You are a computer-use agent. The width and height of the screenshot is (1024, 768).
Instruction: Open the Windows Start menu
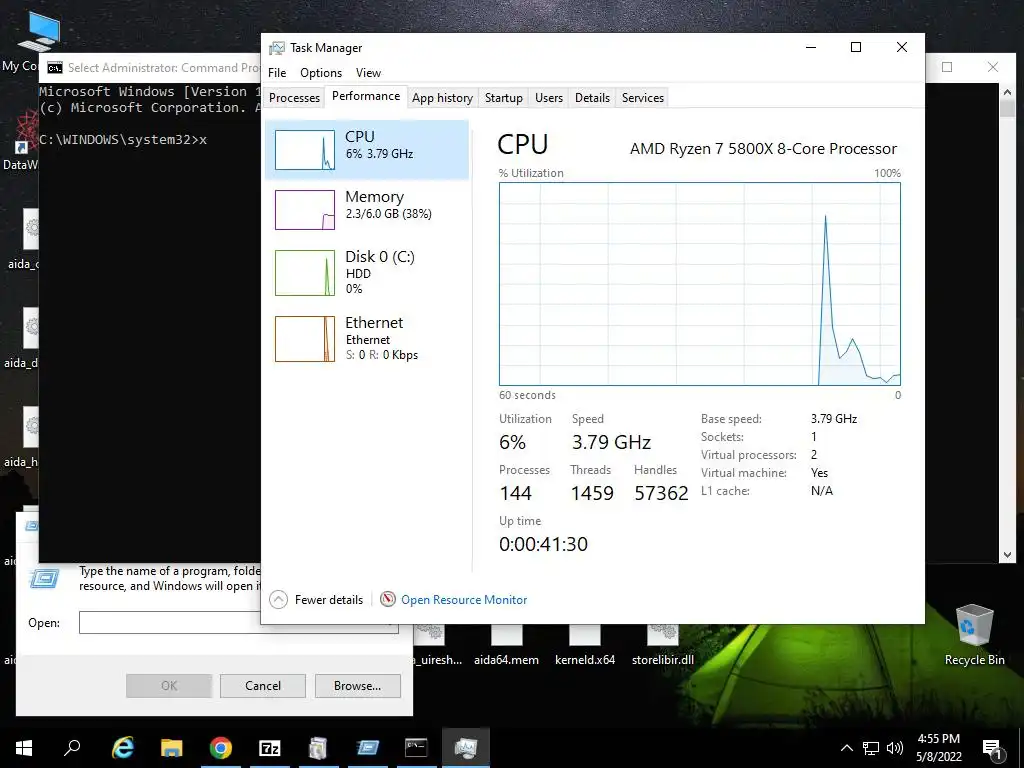(x=24, y=748)
